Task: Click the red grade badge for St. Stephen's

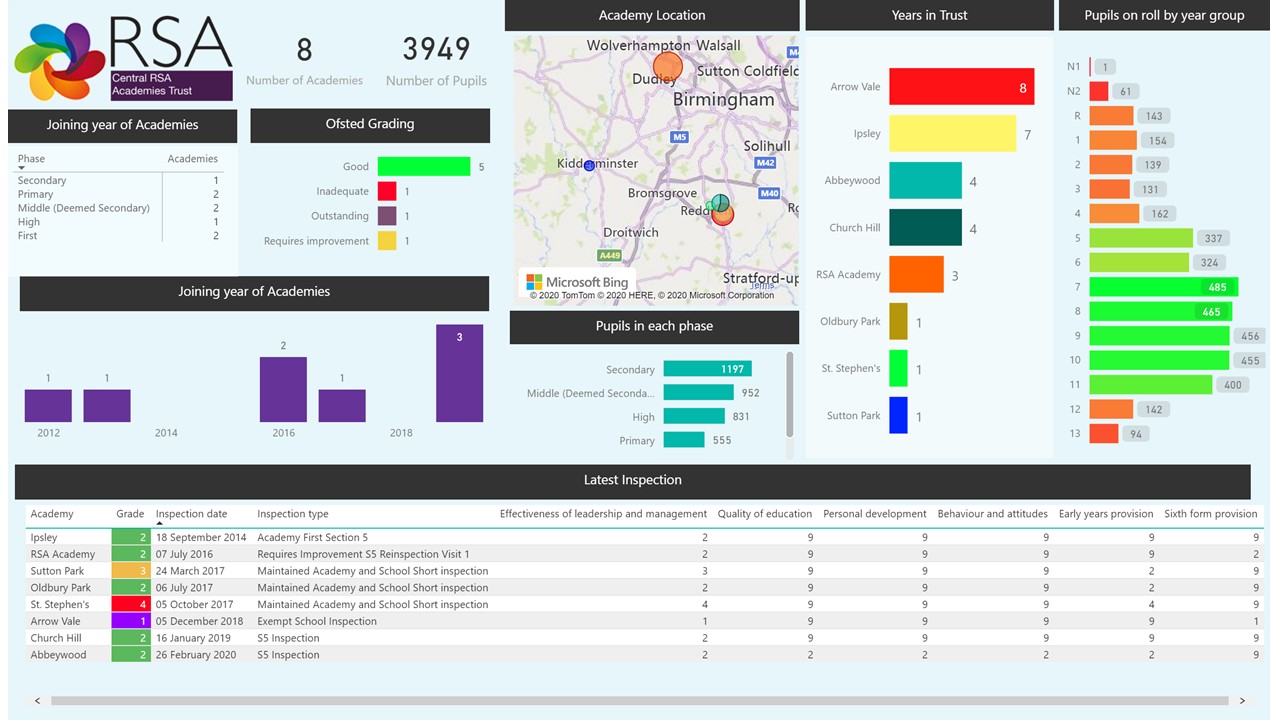Action: click(131, 604)
